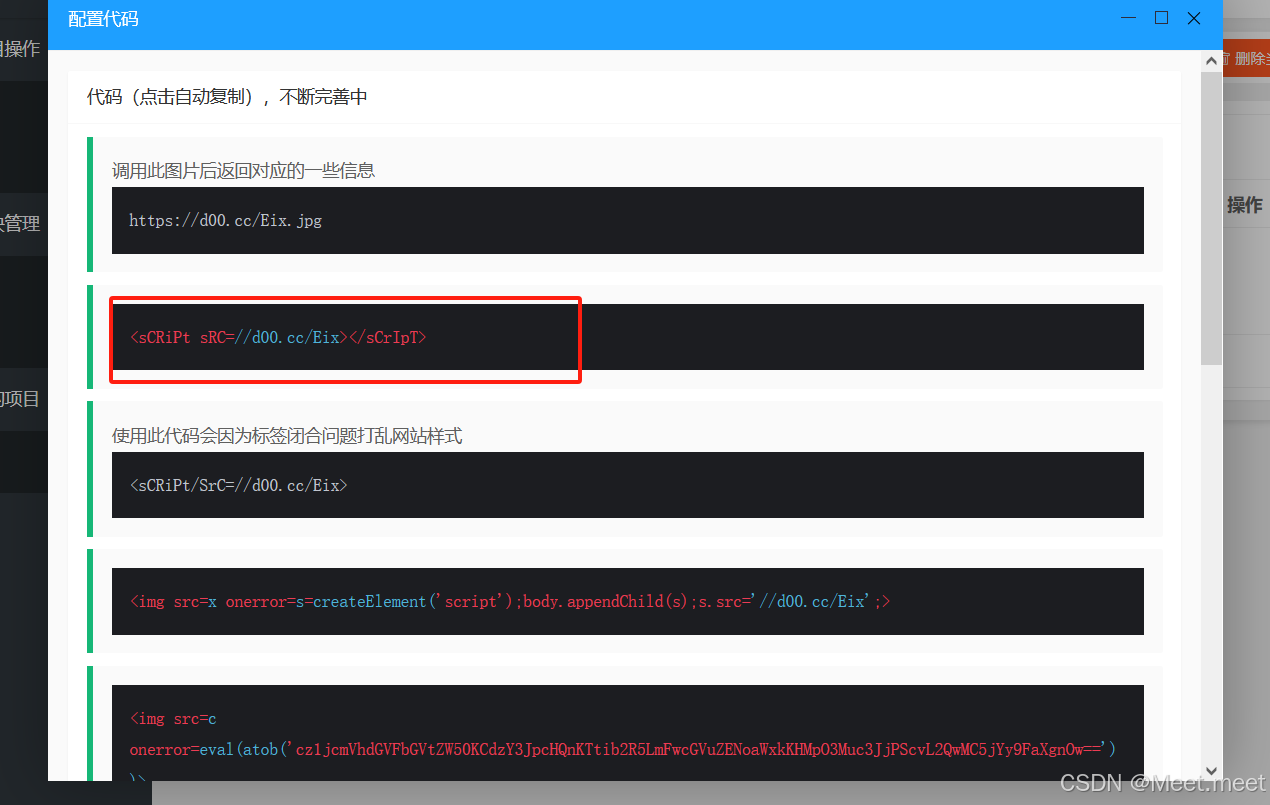Close the 配置代码 dialog
Viewport: 1270px width, 805px height.
point(1194,18)
